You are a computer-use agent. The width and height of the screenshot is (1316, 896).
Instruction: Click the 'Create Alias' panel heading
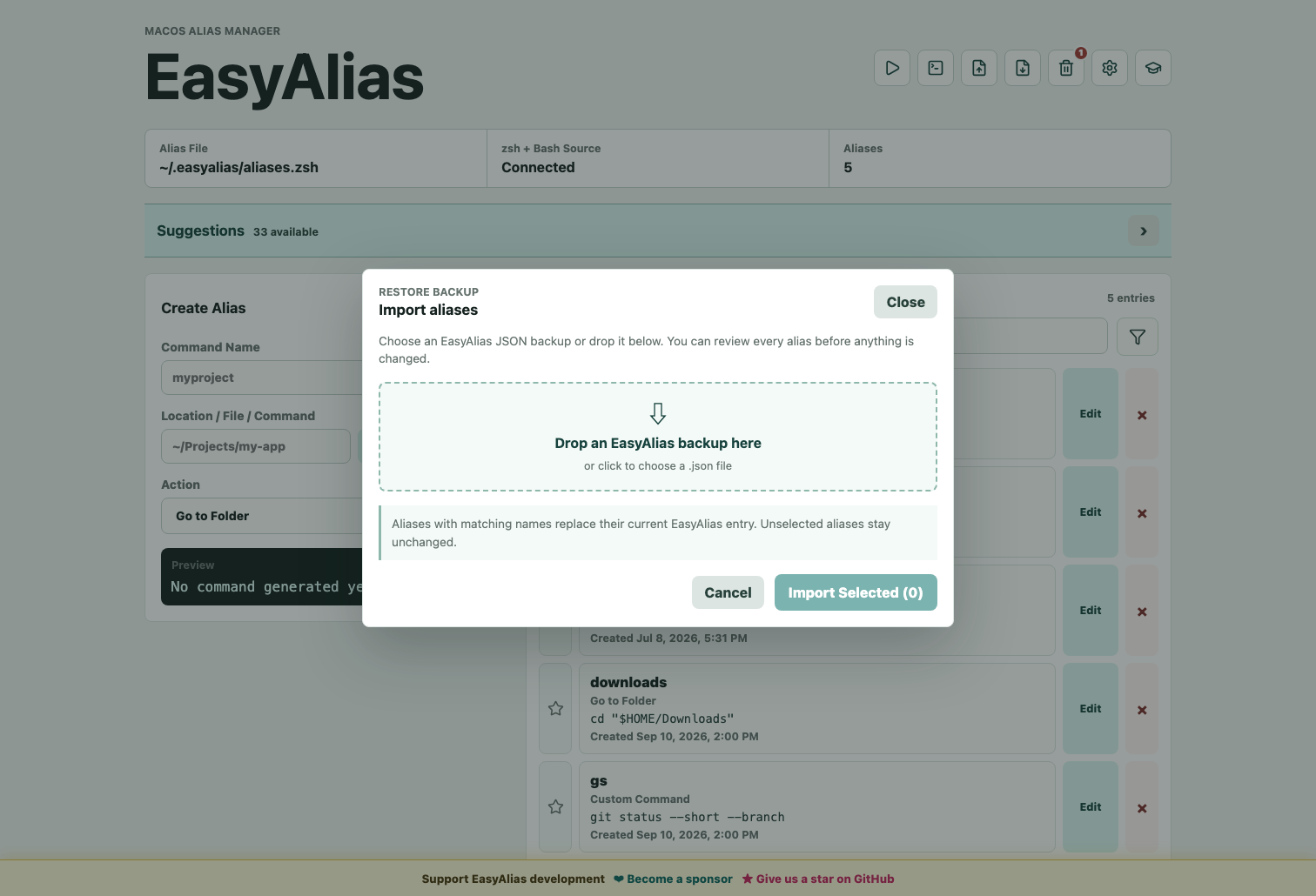pos(204,308)
